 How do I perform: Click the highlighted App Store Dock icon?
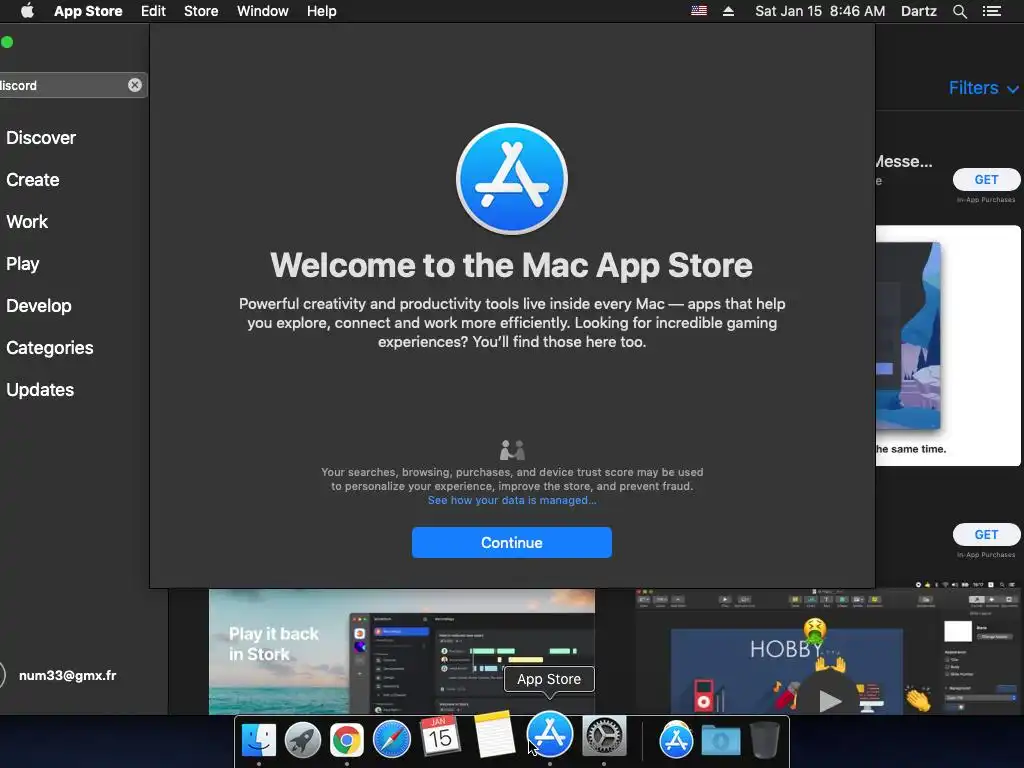[550, 734]
